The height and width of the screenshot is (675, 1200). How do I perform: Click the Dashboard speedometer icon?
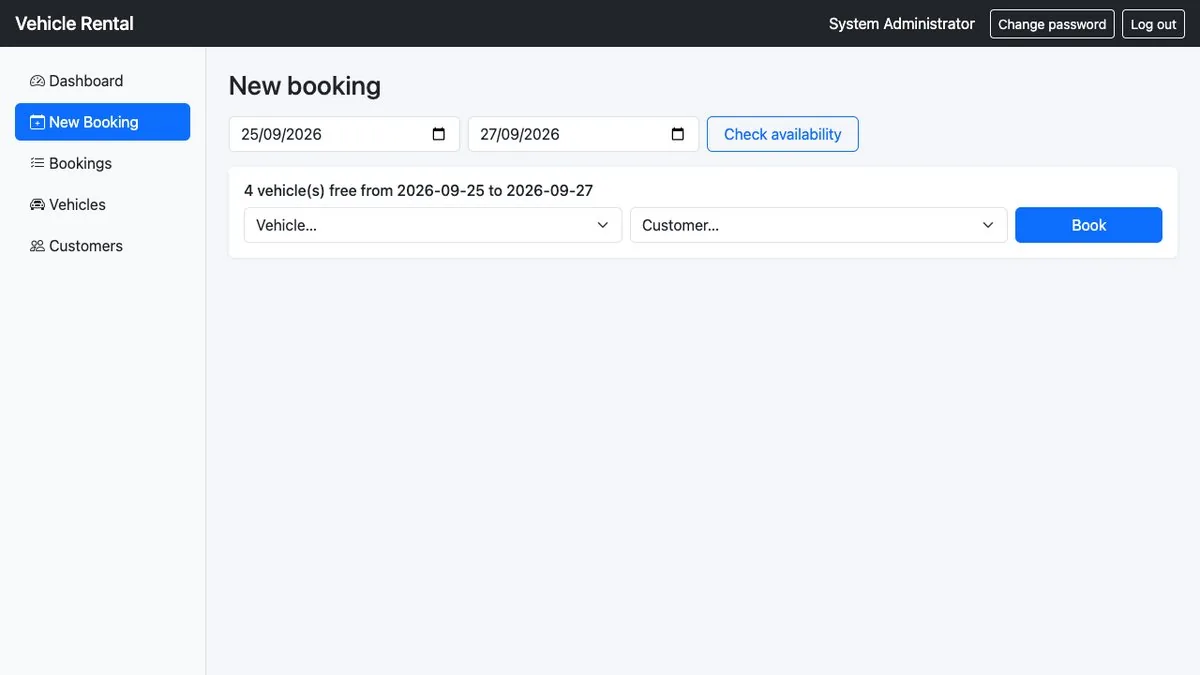click(37, 81)
